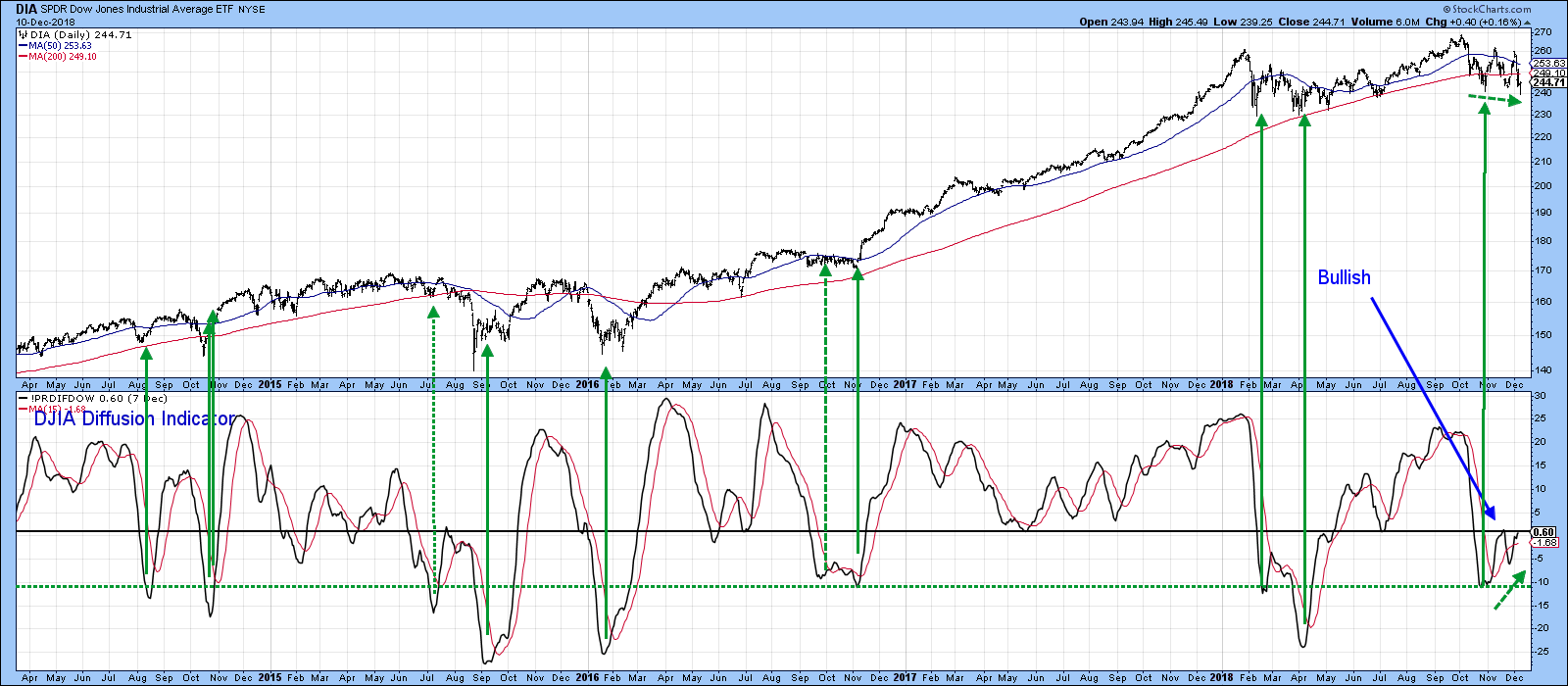This screenshot has width=1568, height=686.
Task: Click the SPDR Dow Jones Industrial Average ETF title
Action: 136,10
